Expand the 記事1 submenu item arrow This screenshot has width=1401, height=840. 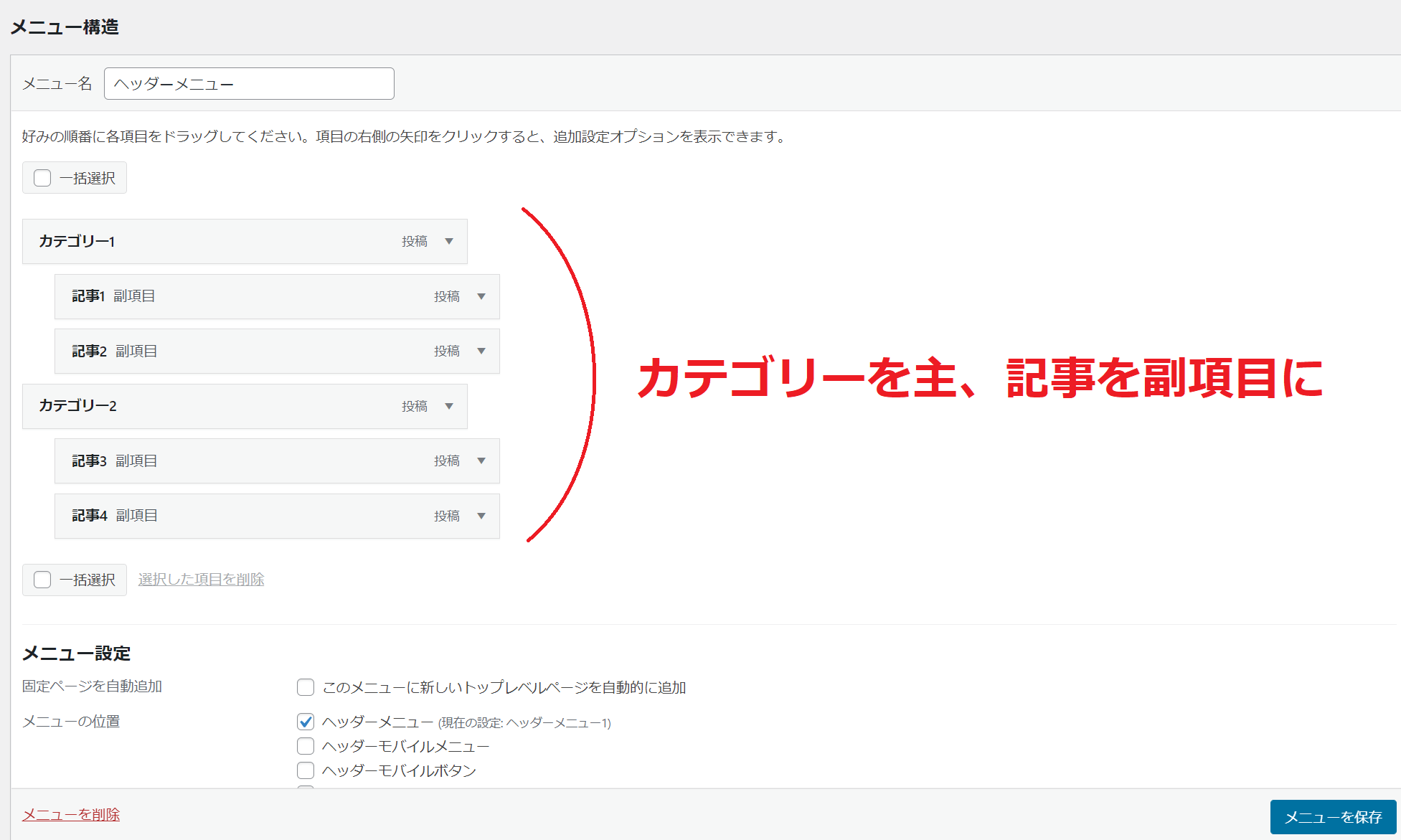[x=481, y=296]
